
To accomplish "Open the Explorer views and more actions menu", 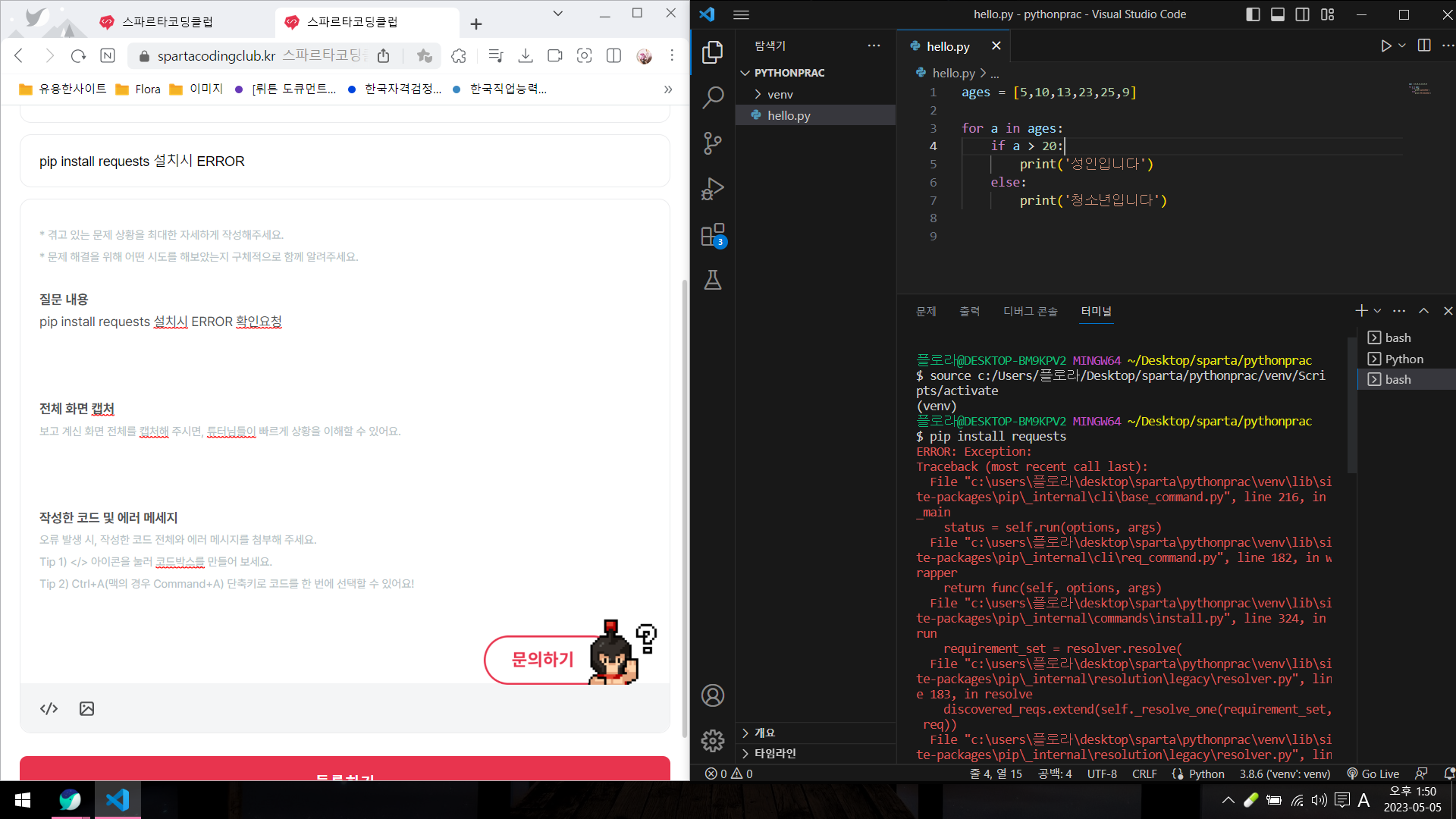I will 874,46.
